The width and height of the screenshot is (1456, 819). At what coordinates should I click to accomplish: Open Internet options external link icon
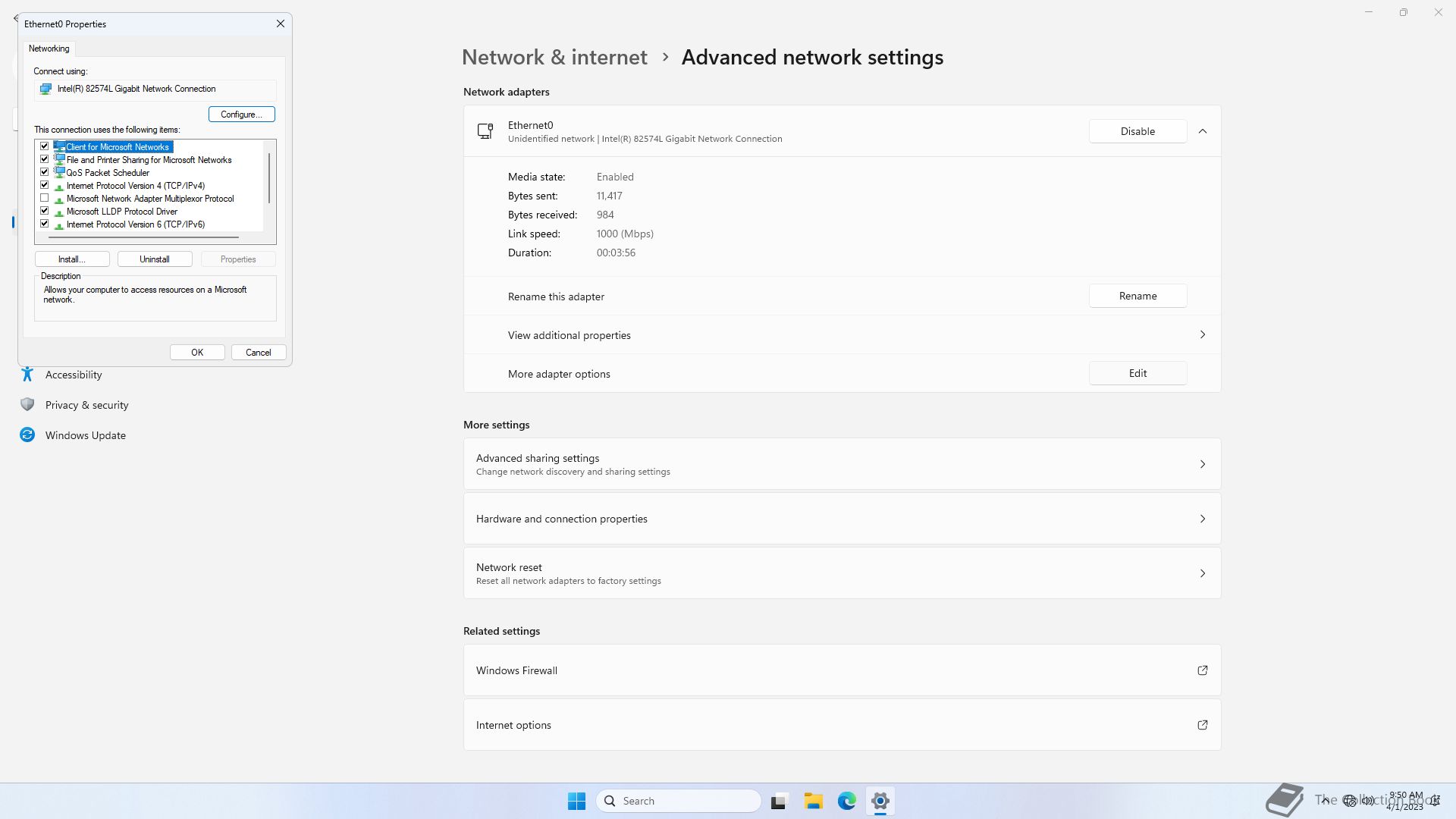tap(1202, 725)
